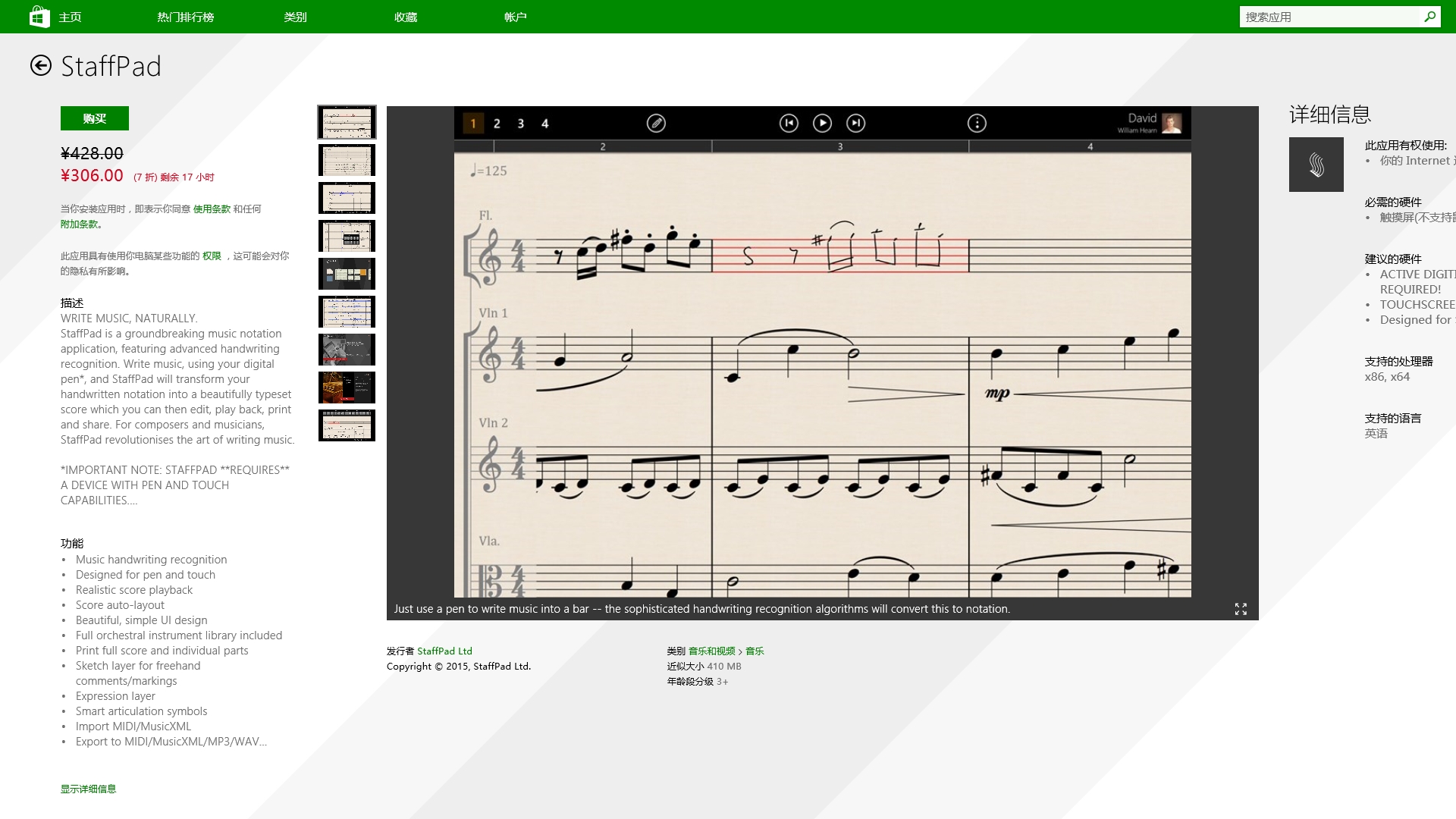Screen dimensions: 1456x819
Task: Click the x86, x64 processor text
Action: (x=1387, y=377)
